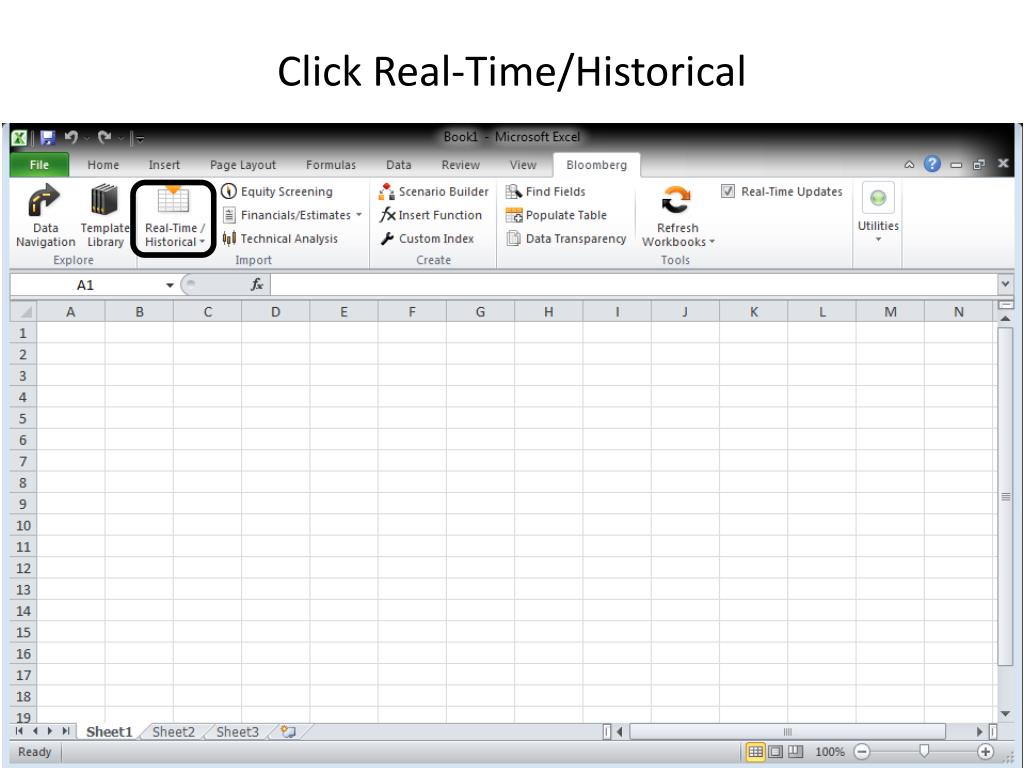Open Data Navigation in Explore group
1024x768 pixels.
[x=45, y=216]
